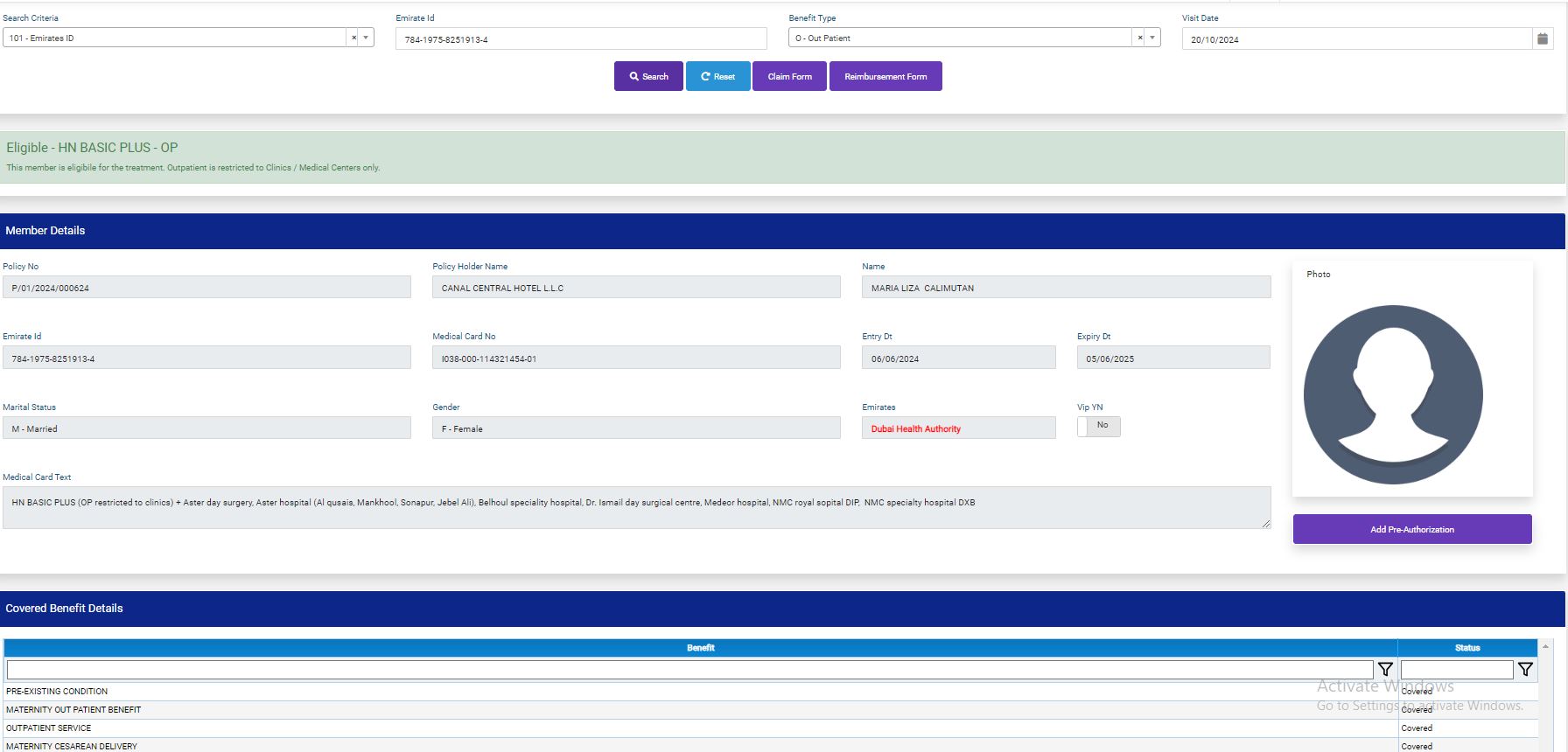Click the Visit Date input field
Screen dimensions: 1568x752
click(1355, 38)
